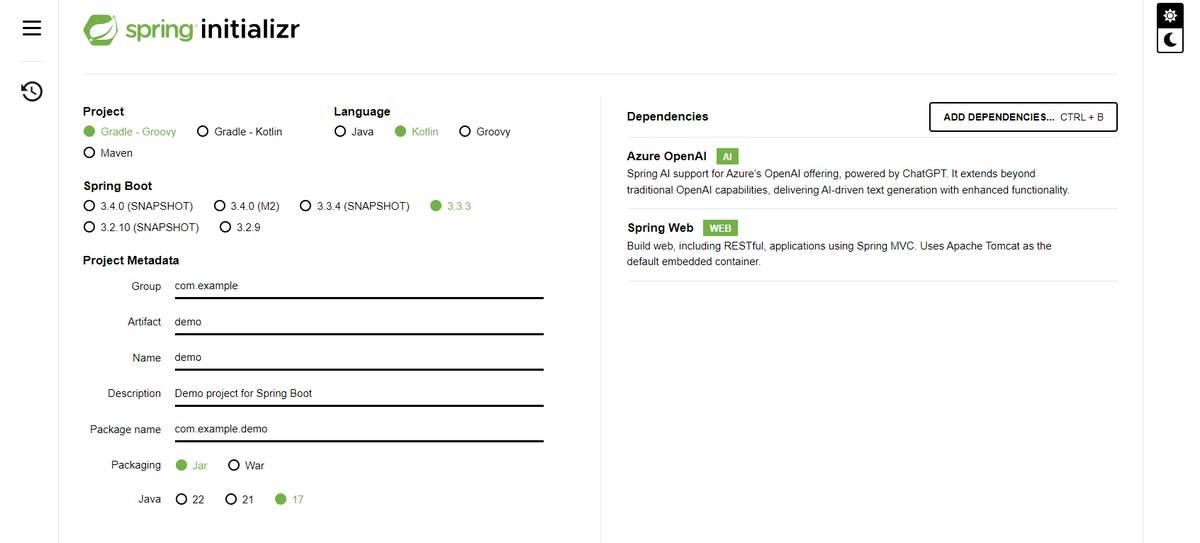Click the Spring Web description text
The height and width of the screenshot is (543, 1200).
coord(839,254)
